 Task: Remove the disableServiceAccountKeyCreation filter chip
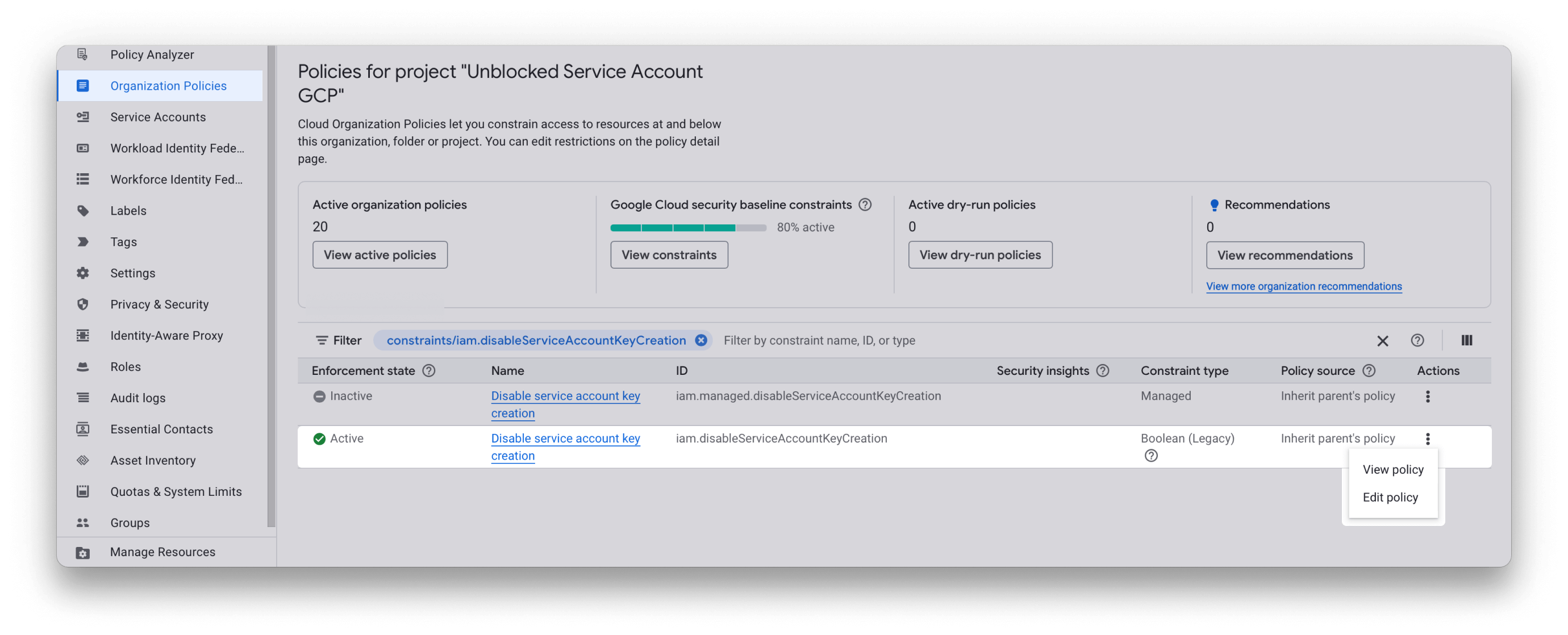(x=701, y=340)
